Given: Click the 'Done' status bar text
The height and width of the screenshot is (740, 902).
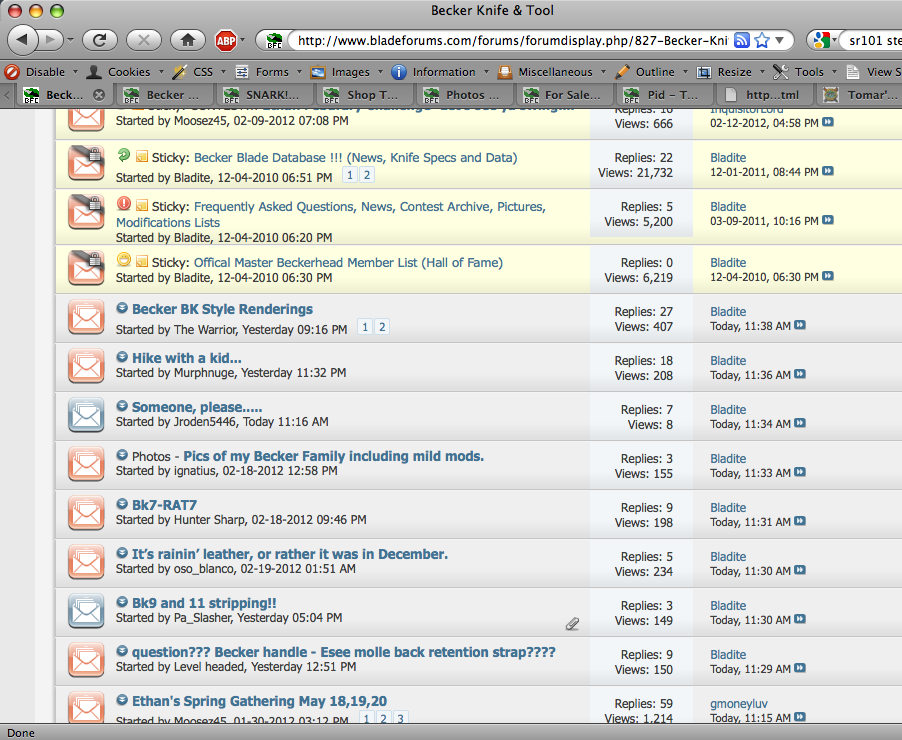Looking at the screenshot, I should tap(21, 733).
